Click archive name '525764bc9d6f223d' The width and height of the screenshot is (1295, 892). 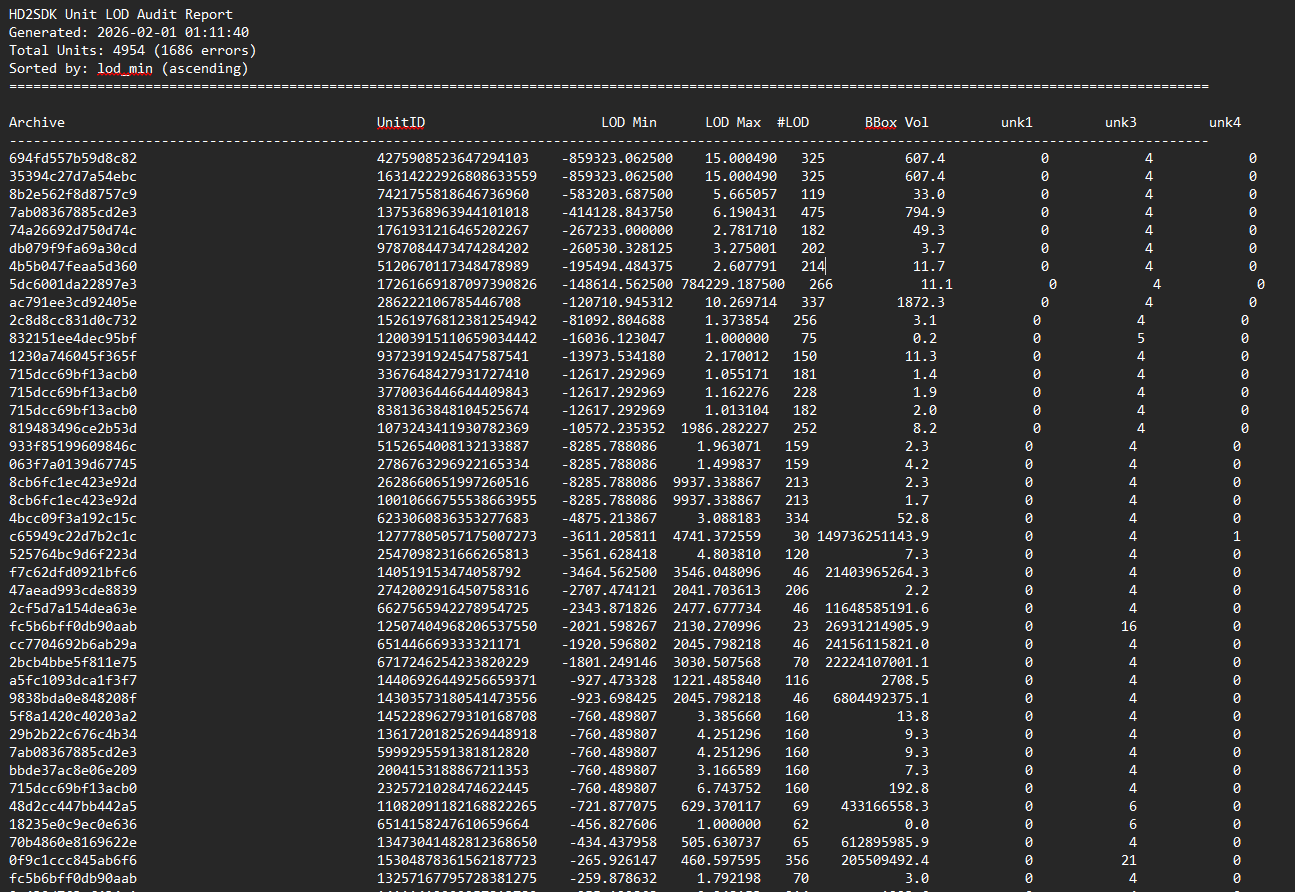coord(73,555)
